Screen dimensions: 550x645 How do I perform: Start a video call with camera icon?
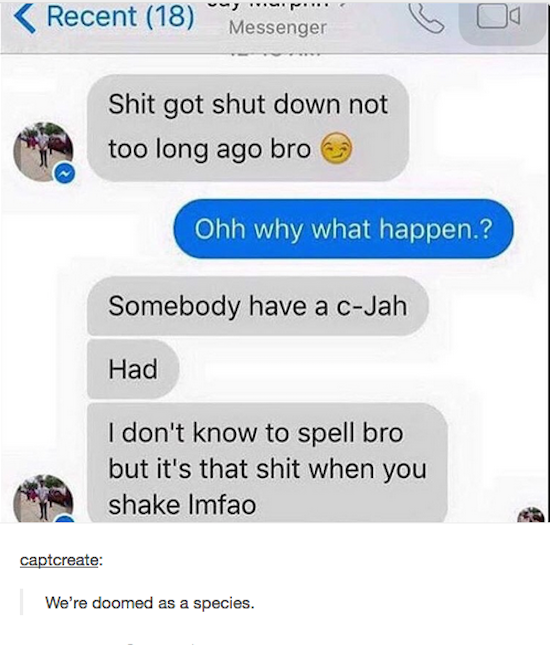click(498, 16)
